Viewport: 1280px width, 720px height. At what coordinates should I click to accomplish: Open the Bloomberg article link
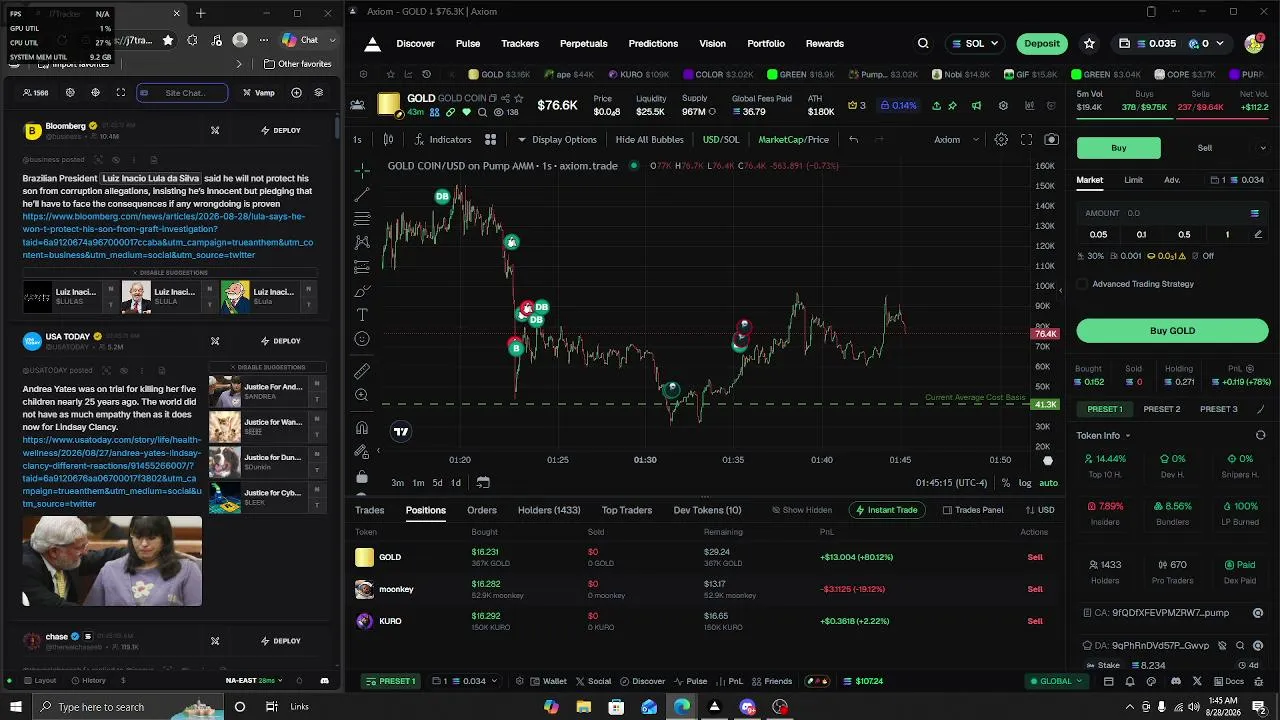tap(168, 236)
